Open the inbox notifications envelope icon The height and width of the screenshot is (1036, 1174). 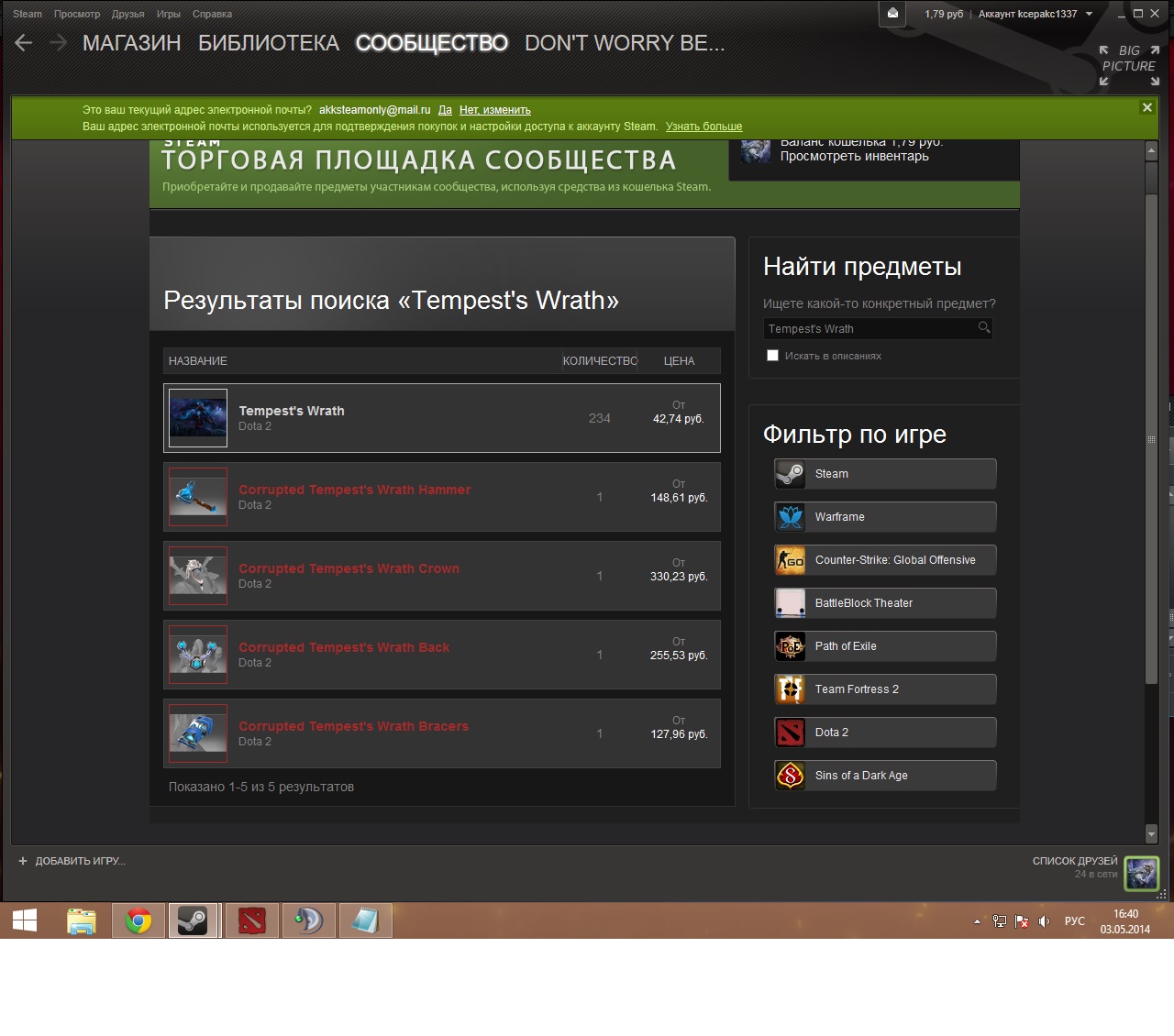tap(892, 14)
